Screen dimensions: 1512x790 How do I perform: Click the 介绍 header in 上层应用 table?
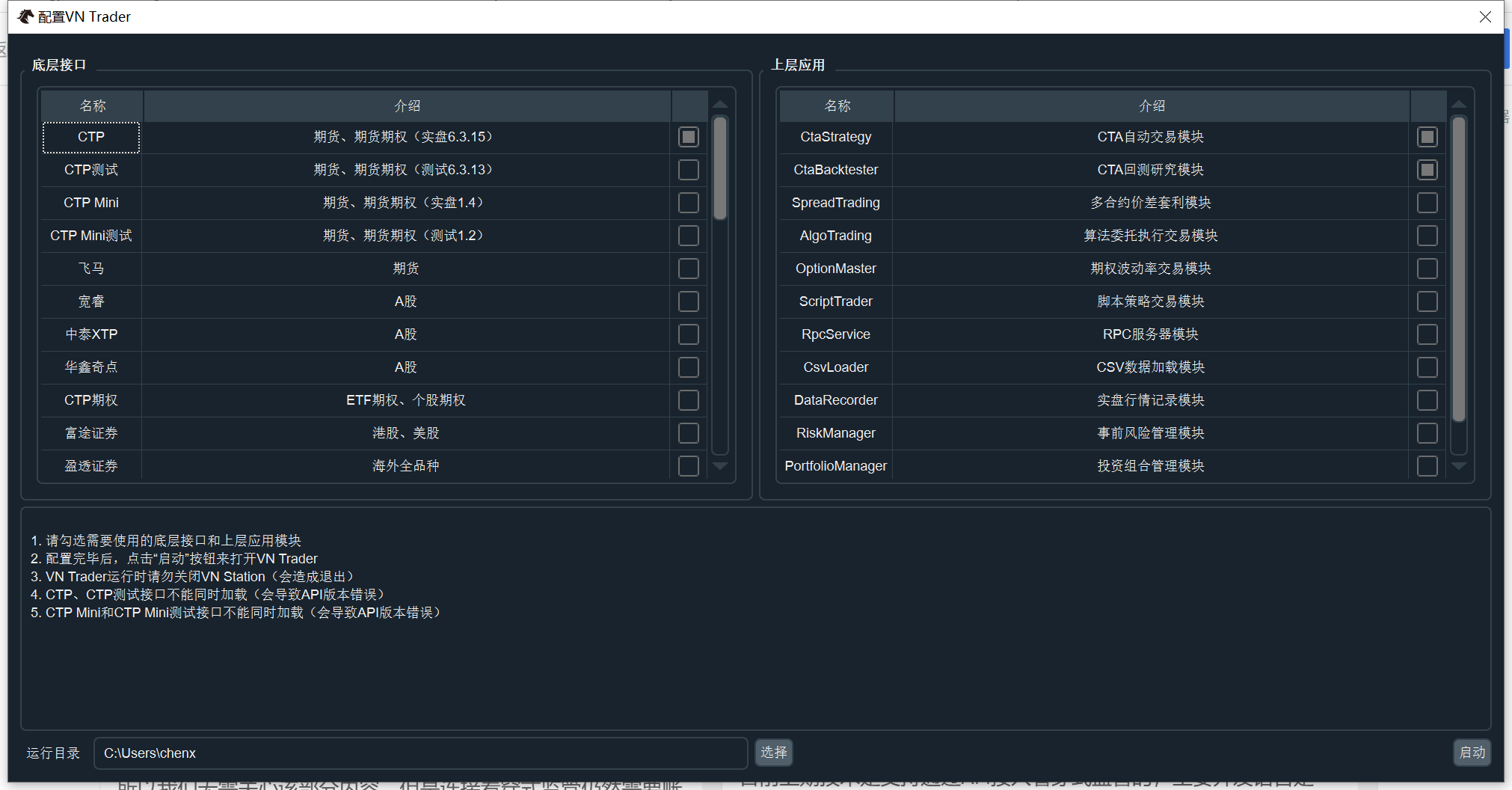coord(1152,106)
